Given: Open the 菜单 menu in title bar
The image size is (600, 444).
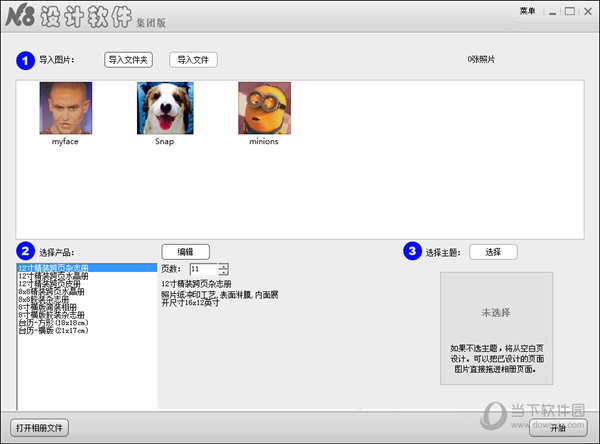Looking at the screenshot, I should pyautogui.click(x=527, y=11).
